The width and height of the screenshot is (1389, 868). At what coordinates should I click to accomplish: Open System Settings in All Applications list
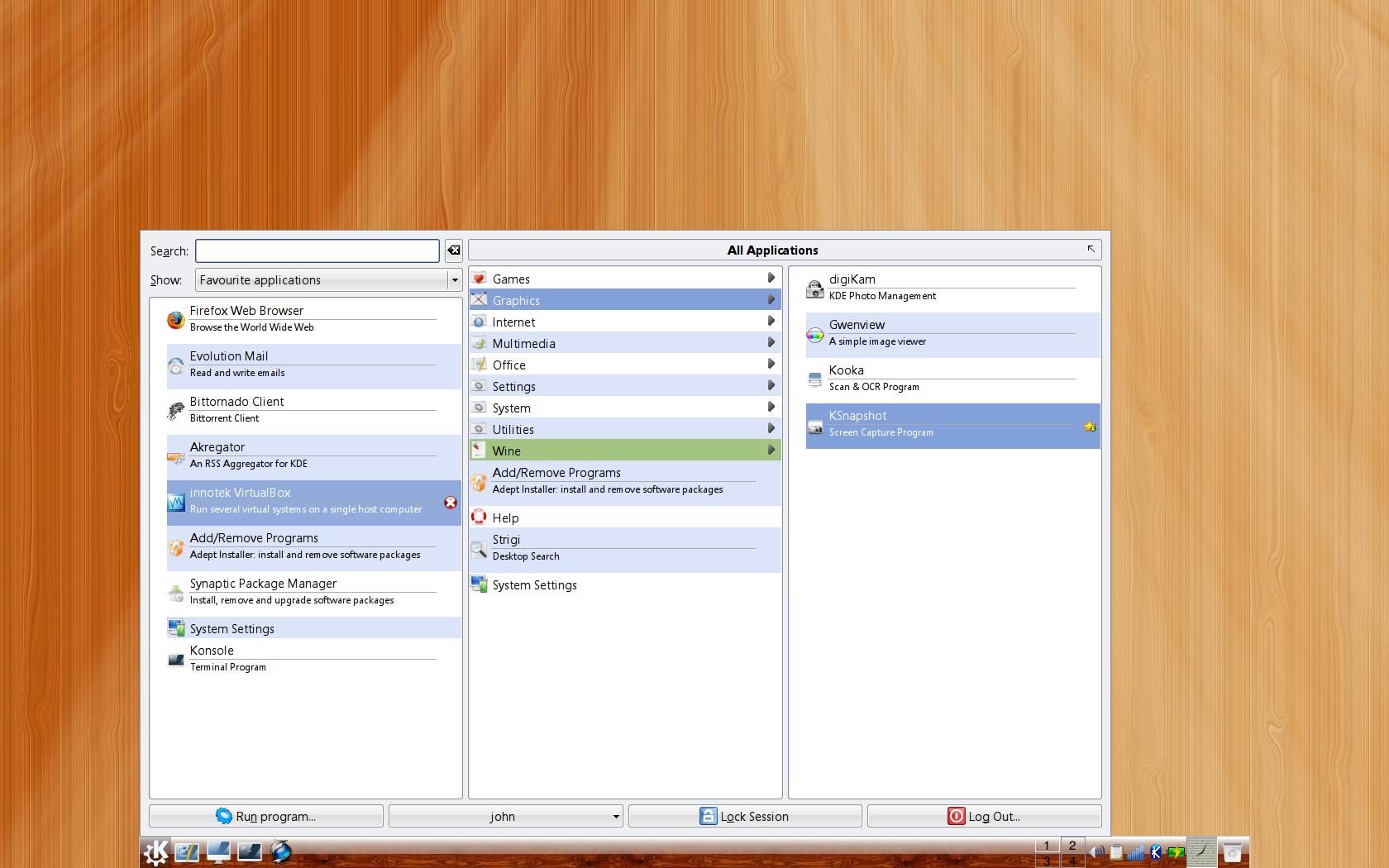tap(625, 584)
